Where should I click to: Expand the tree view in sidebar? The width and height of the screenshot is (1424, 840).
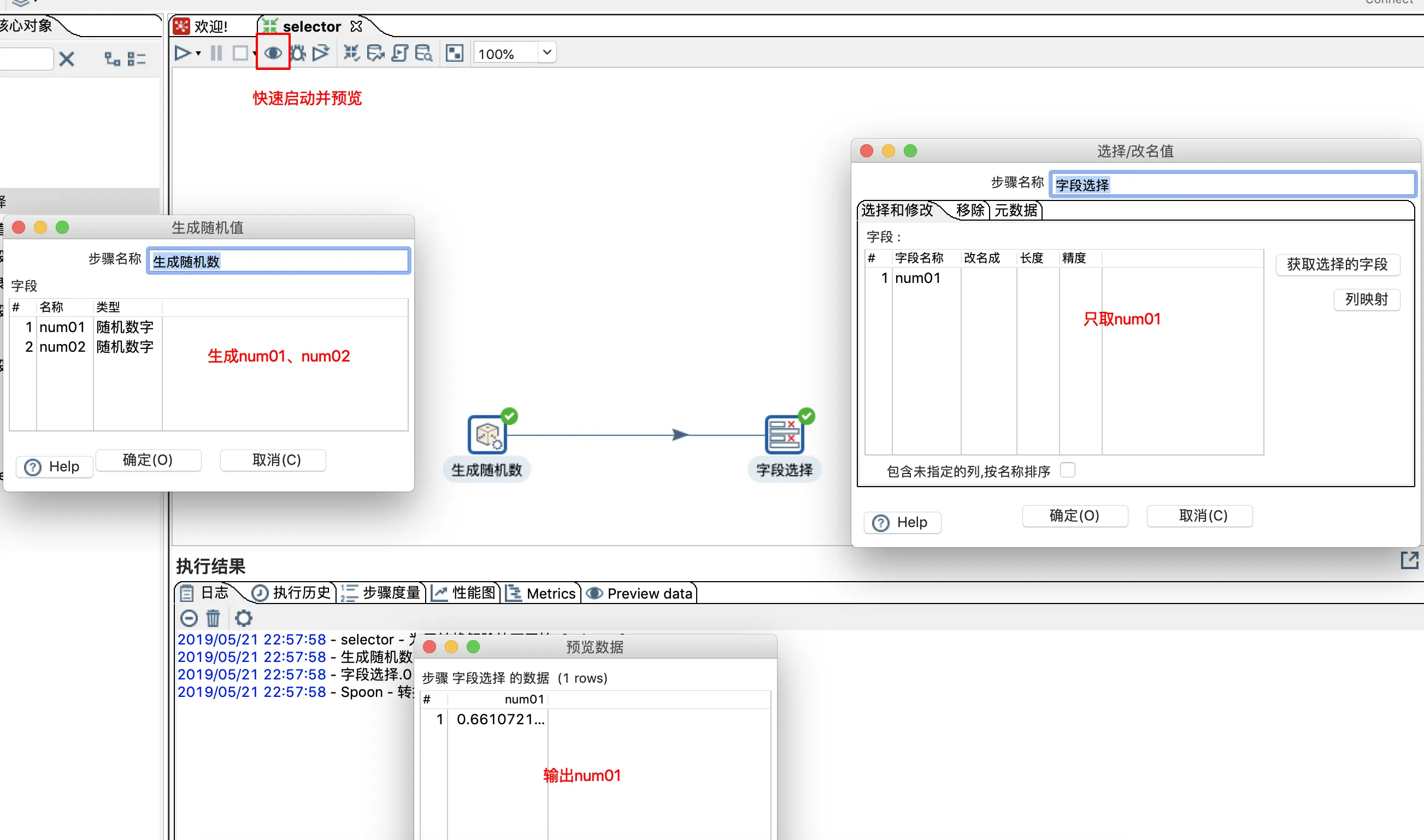click(112, 58)
